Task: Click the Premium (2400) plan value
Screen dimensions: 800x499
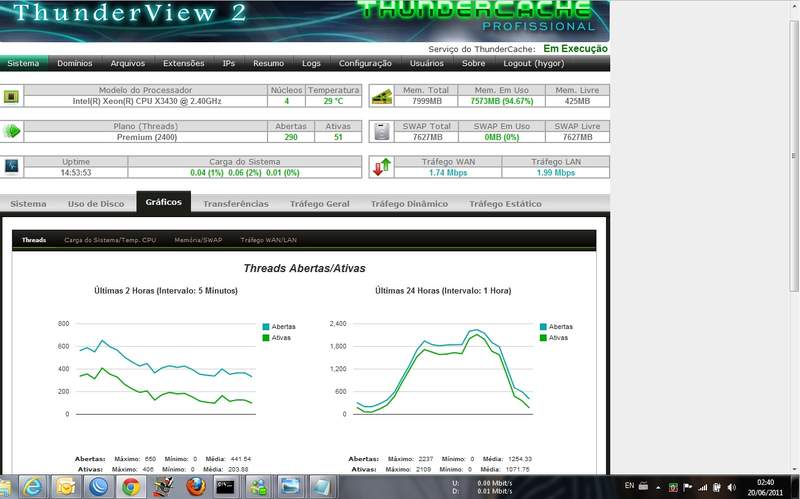Action: point(147,137)
